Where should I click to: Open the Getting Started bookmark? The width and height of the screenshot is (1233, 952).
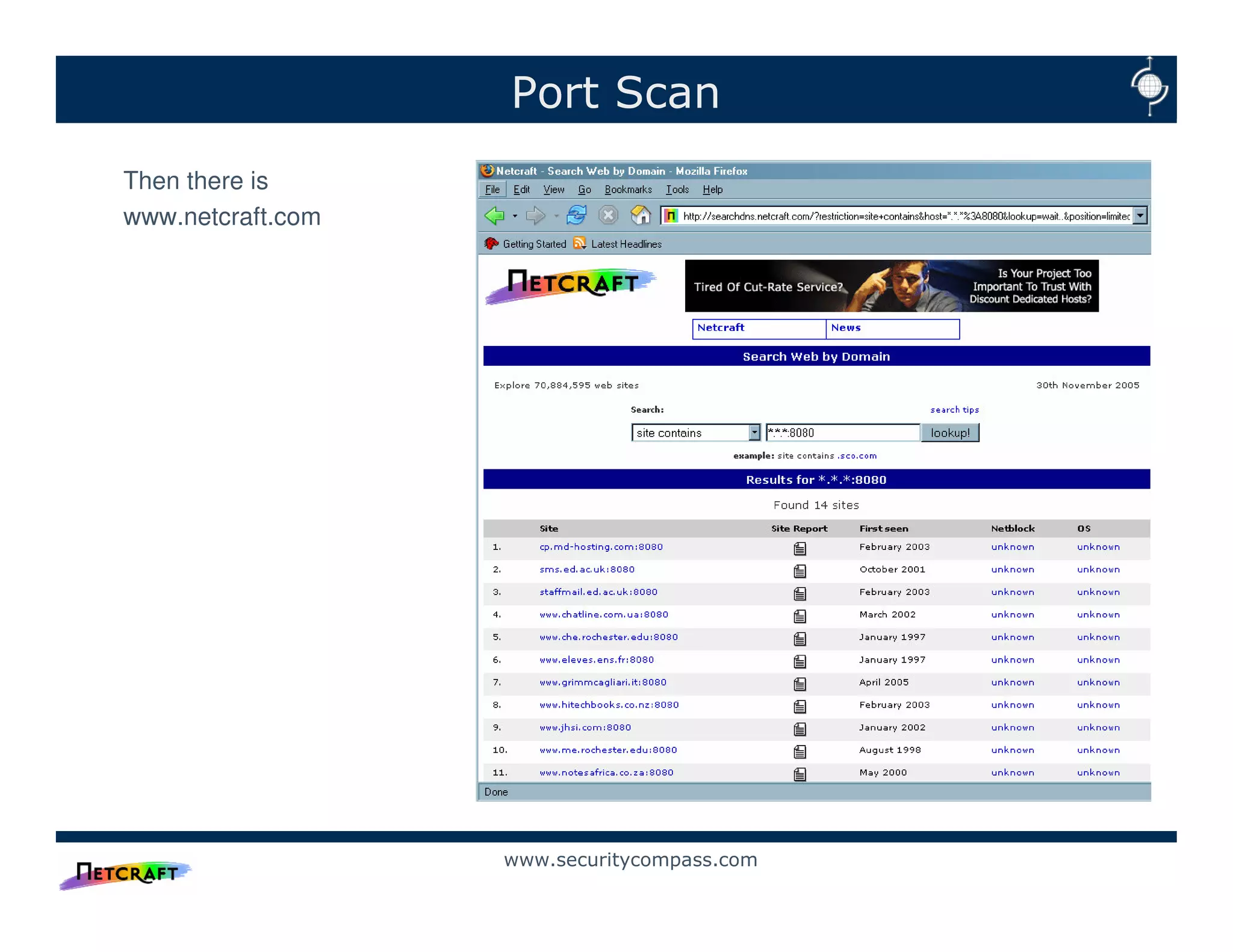tap(526, 244)
